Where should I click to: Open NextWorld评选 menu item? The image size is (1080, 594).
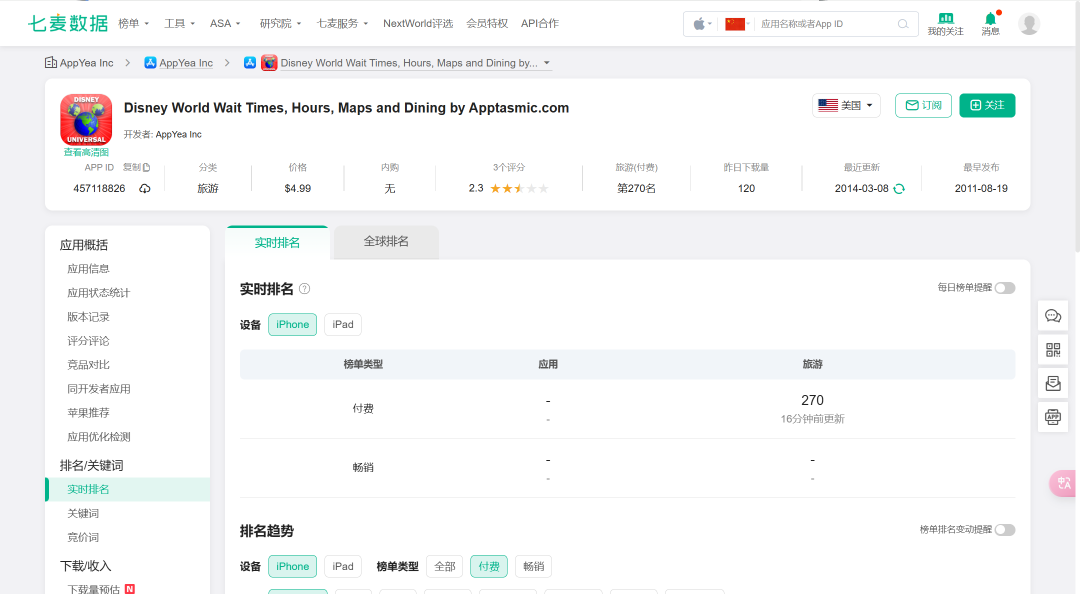click(418, 23)
